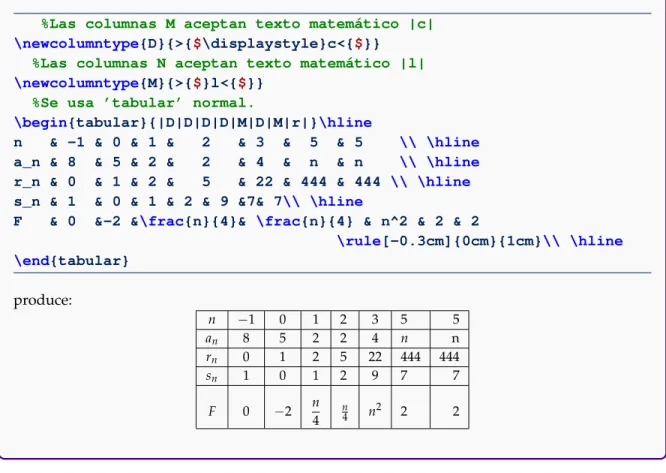This screenshot has height=473, width=666.
Task: Click the "4" cell in the aₙ row
Action: coord(375,338)
